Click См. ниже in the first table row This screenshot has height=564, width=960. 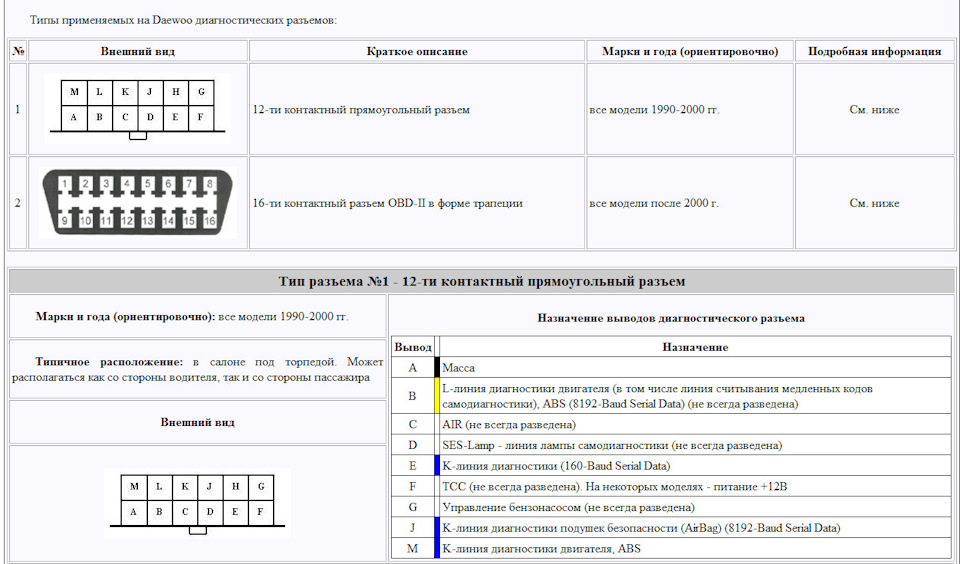874,110
